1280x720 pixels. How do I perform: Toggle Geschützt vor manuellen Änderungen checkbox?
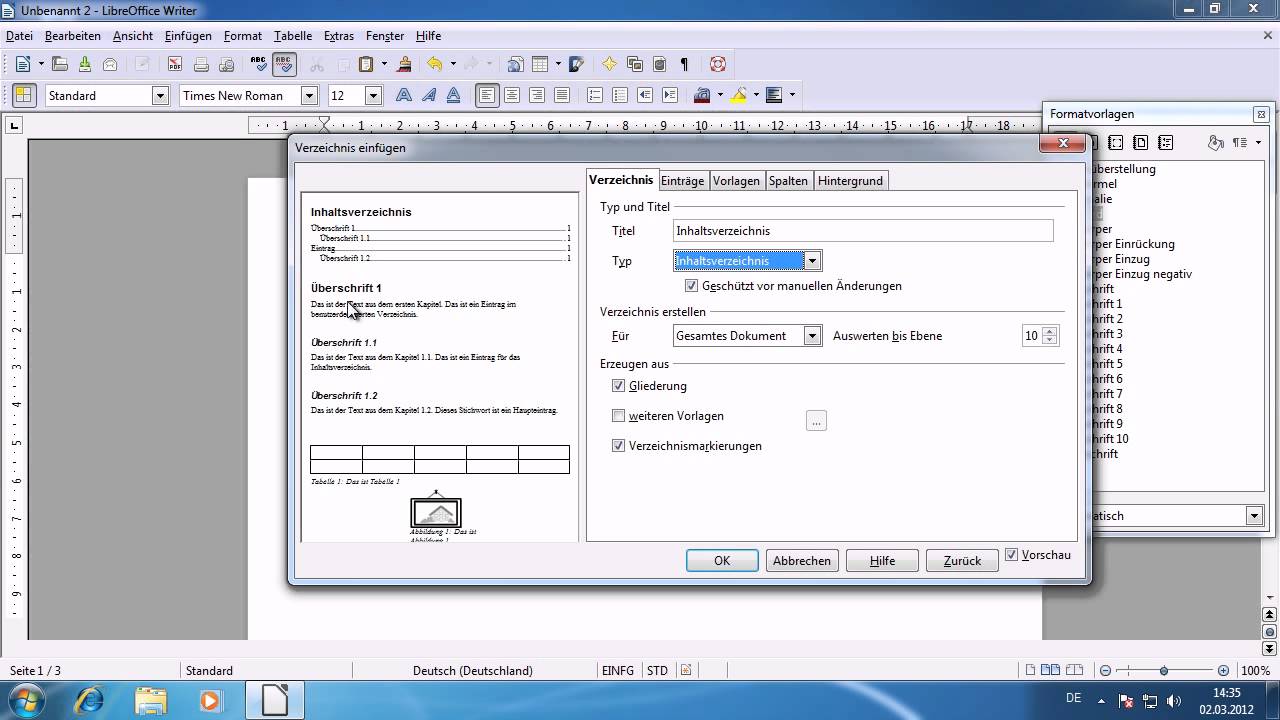[x=692, y=286]
